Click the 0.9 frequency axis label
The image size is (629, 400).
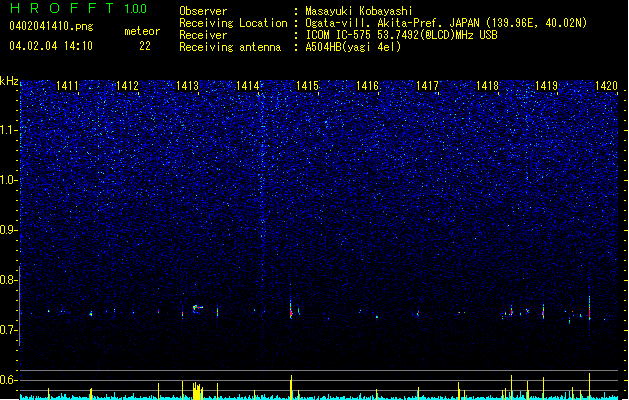tap(8, 230)
